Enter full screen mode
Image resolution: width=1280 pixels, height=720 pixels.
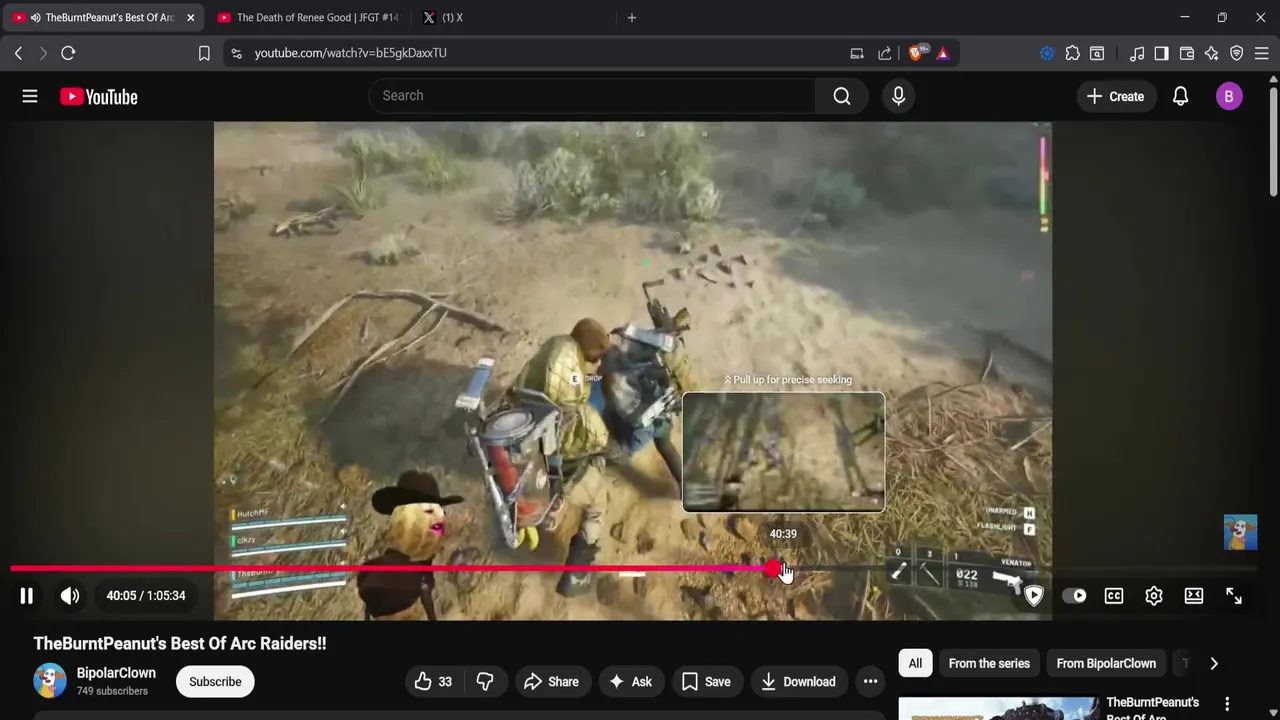coord(1233,596)
